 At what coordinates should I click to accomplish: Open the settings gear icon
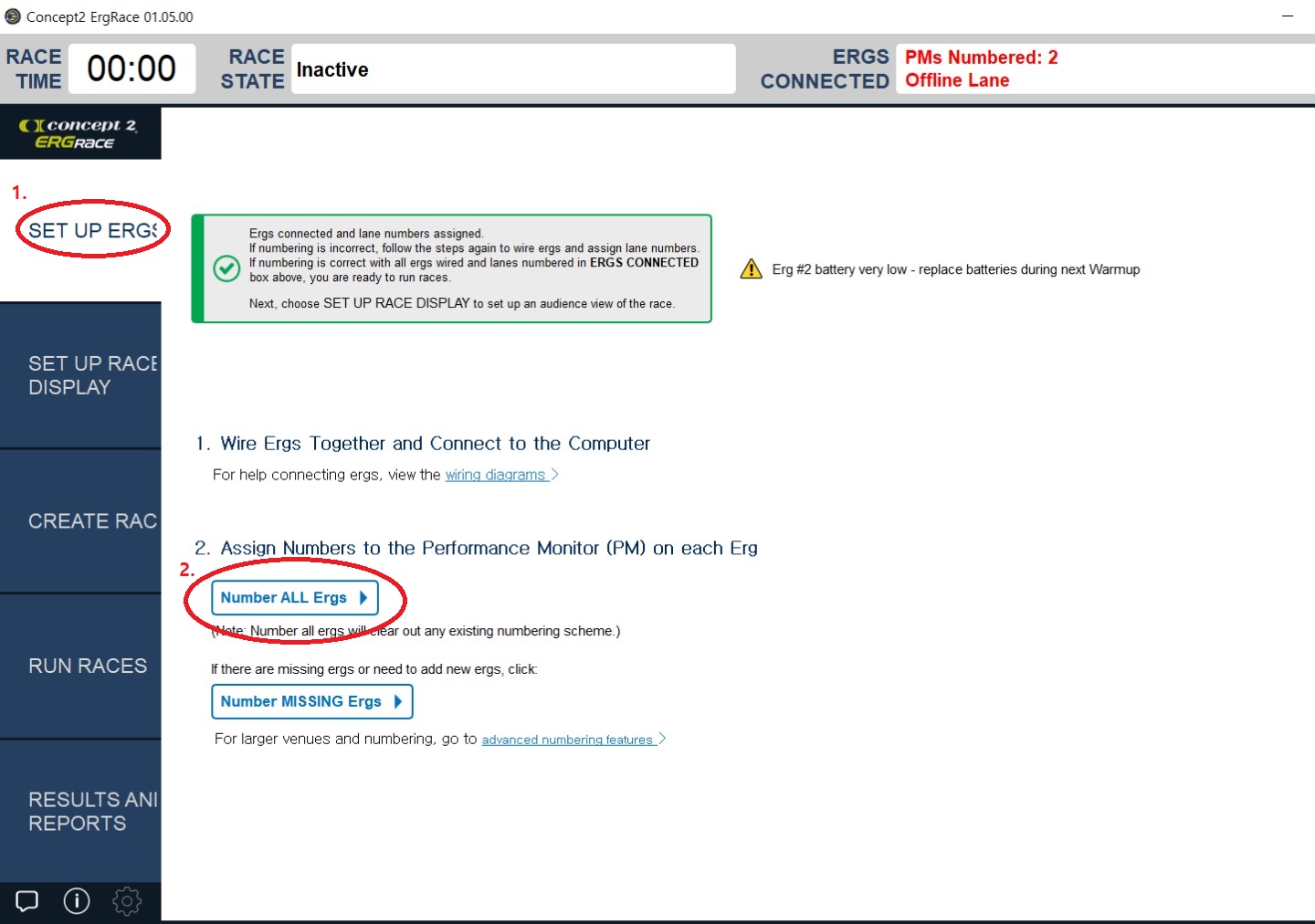(127, 901)
